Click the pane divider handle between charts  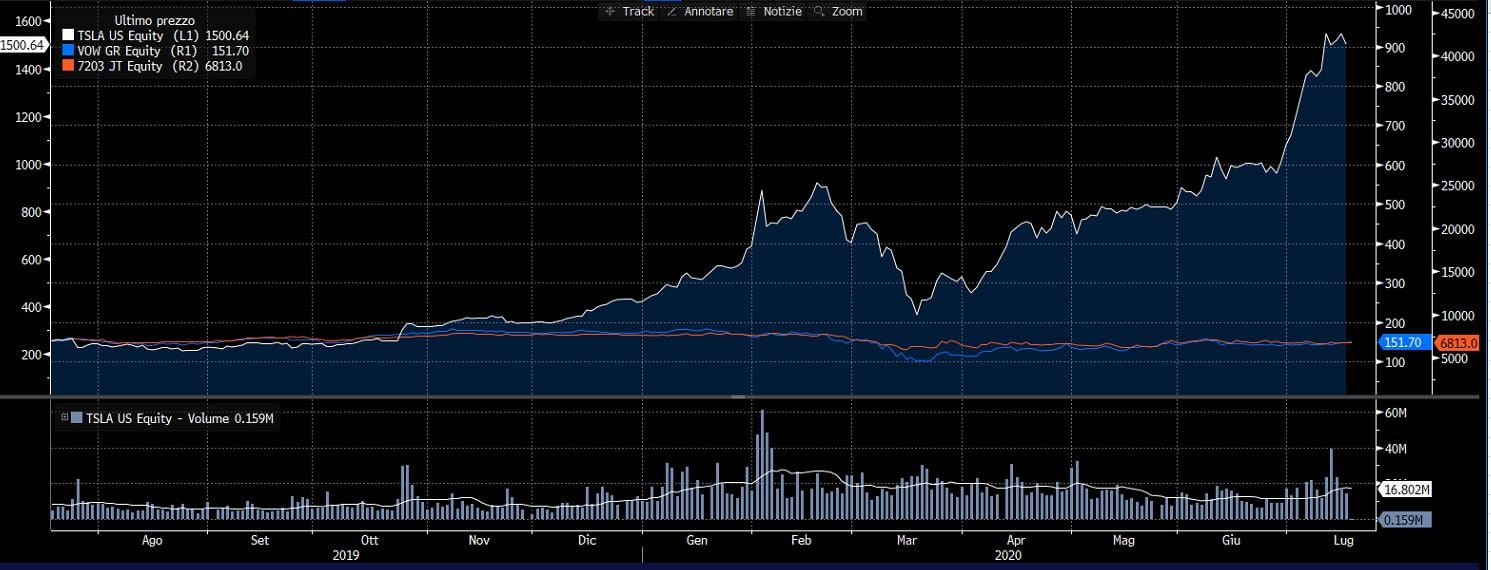click(738, 397)
